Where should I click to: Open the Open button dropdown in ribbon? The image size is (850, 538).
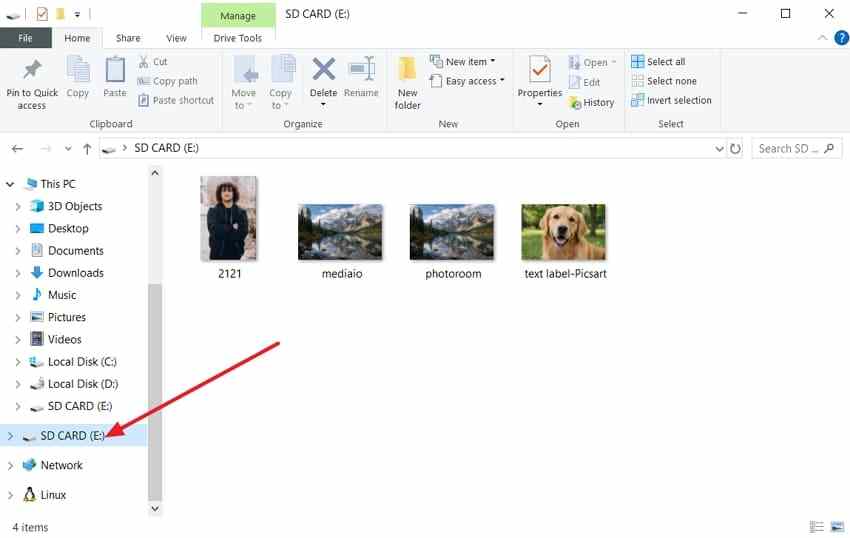point(614,62)
